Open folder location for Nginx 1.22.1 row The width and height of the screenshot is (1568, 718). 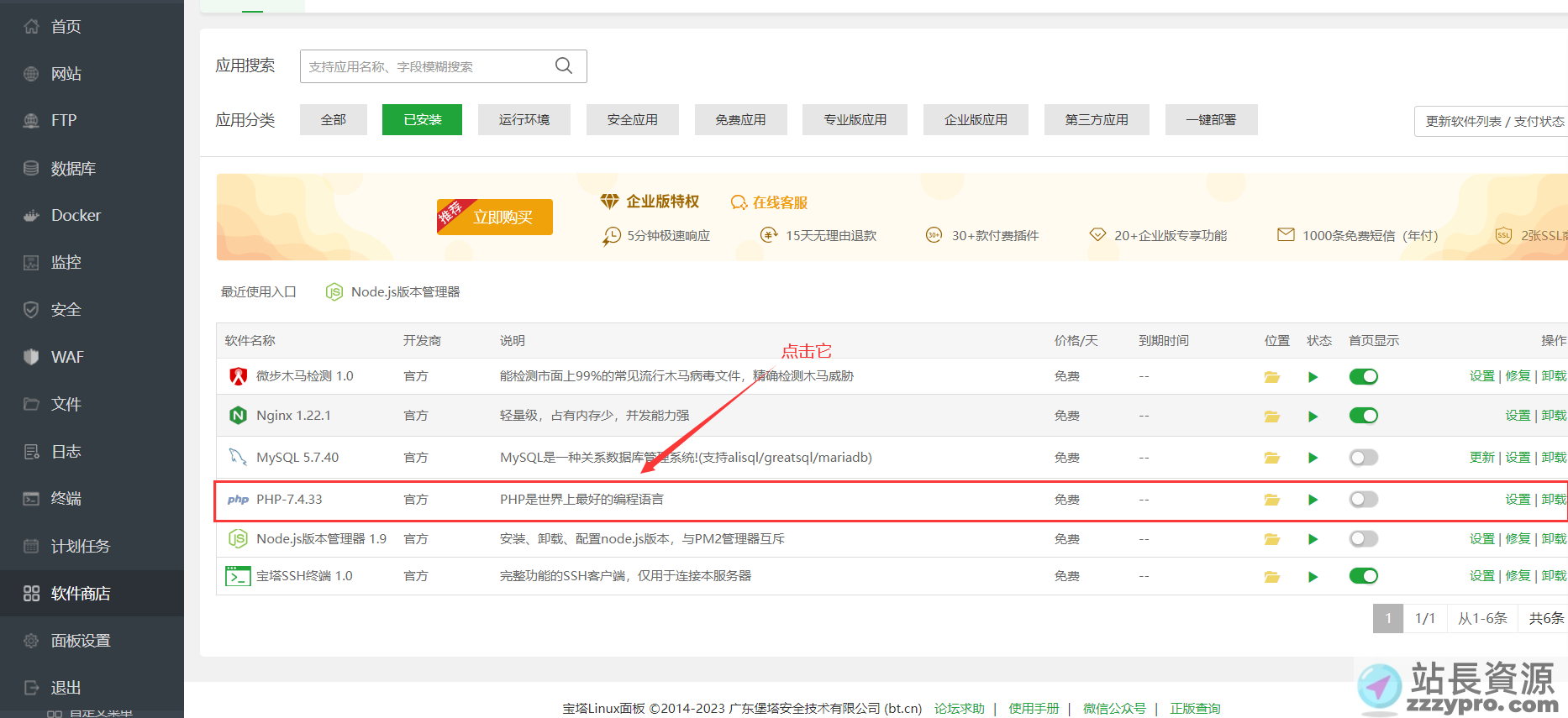1272,417
